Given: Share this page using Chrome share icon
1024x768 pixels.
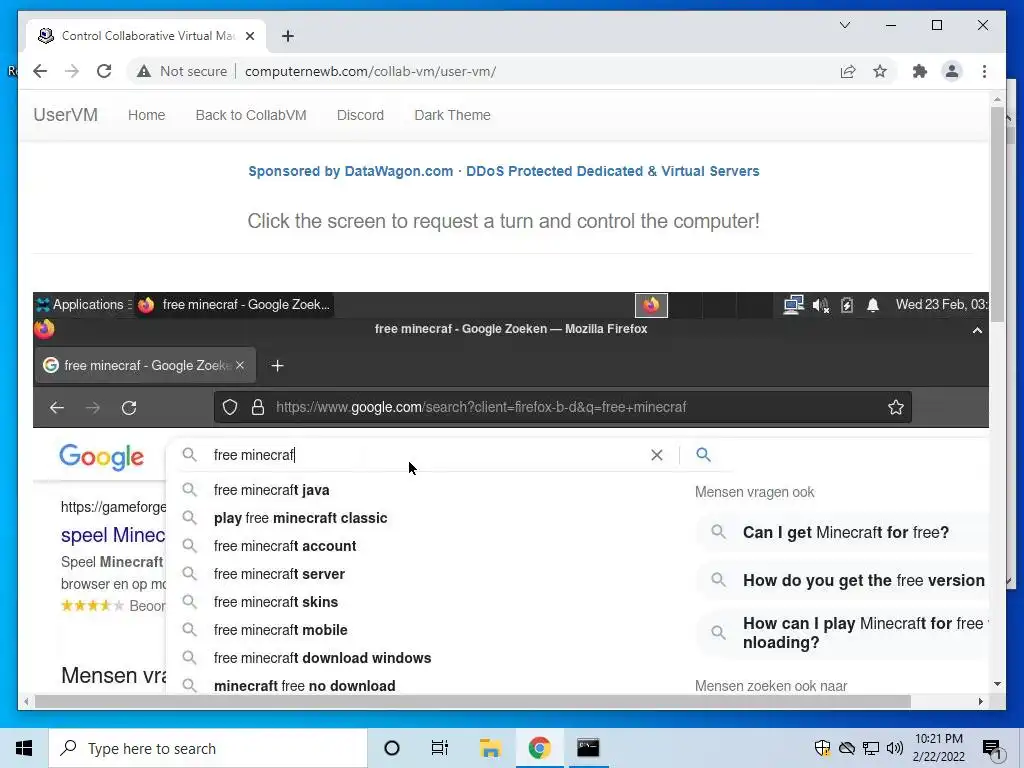Looking at the screenshot, I should pos(848,71).
